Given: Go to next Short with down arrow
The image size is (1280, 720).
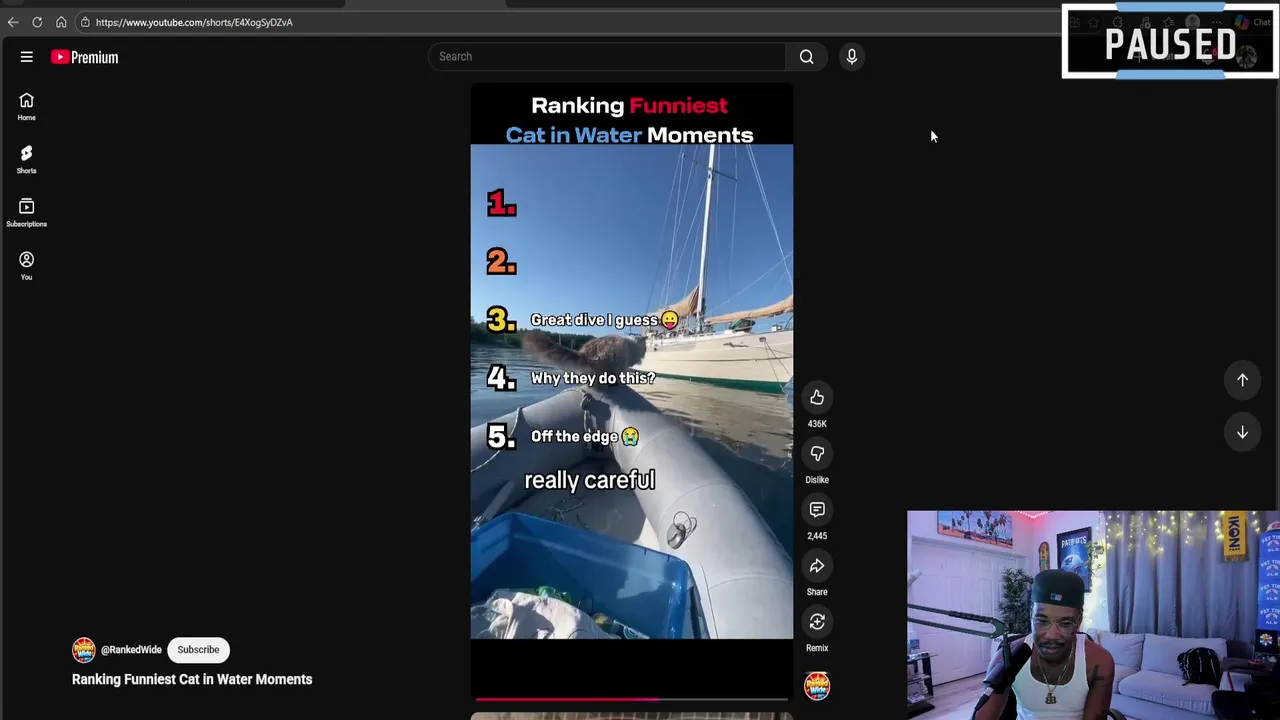Looking at the screenshot, I should [1242, 432].
